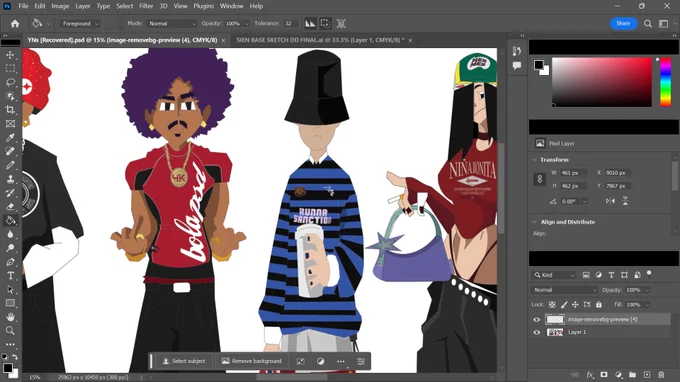This screenshot has height=382, width=680.
Task: Switch to the YNs [Recovered].psd tab
Action: coord(122,40)
